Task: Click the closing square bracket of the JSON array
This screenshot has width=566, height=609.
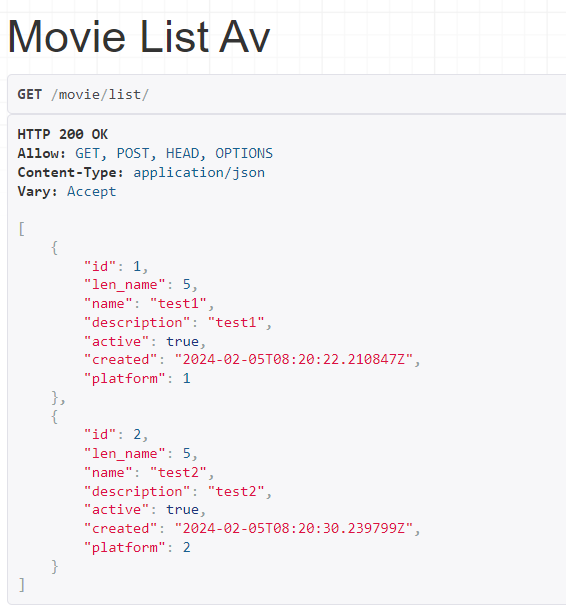Action: coord(22,585)
